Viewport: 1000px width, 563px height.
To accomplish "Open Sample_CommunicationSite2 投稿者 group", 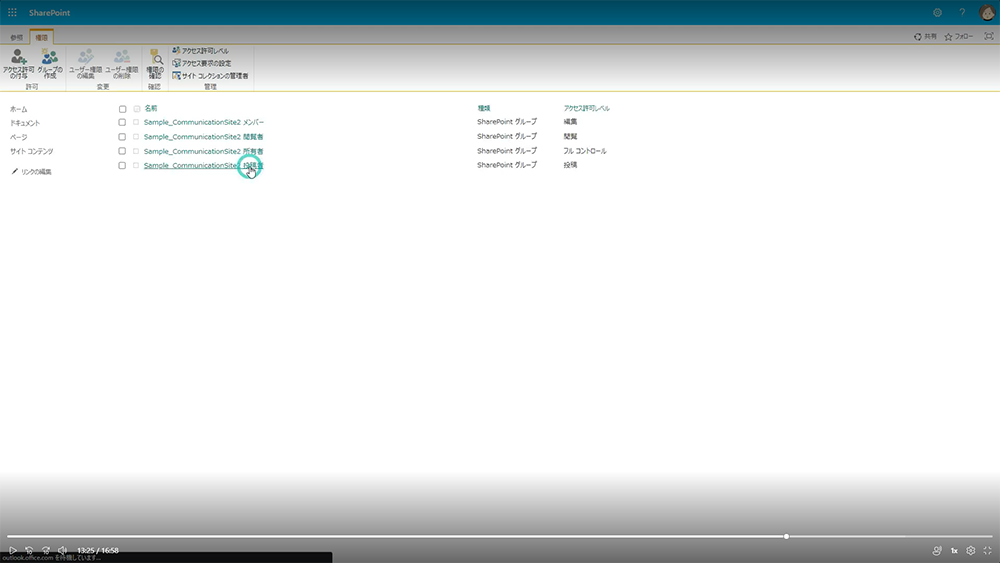I will click(203, 165).
